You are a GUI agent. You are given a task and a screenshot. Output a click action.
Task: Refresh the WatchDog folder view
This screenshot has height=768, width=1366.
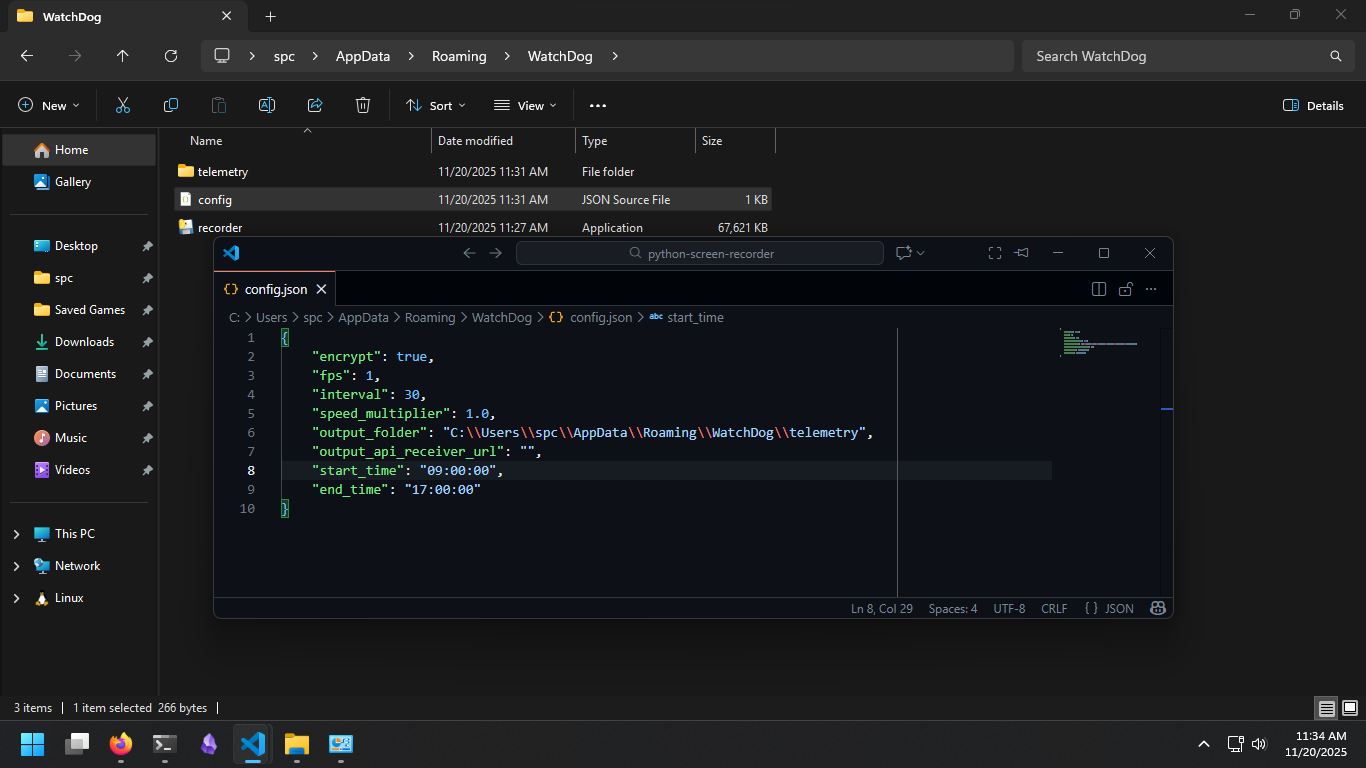coord(170,56)
